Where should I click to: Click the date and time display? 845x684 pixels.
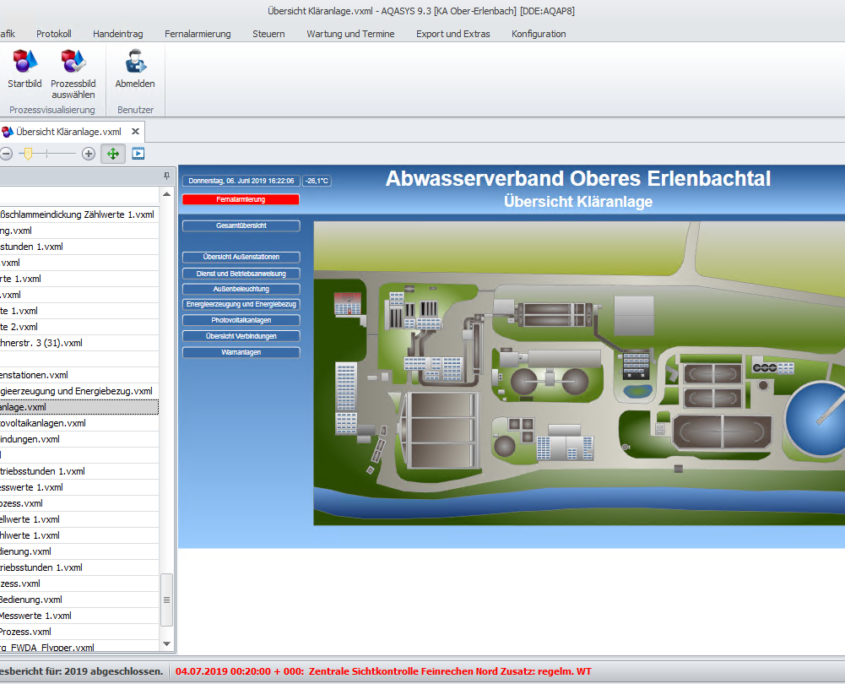pyautogui.click(x=241, y=181)
